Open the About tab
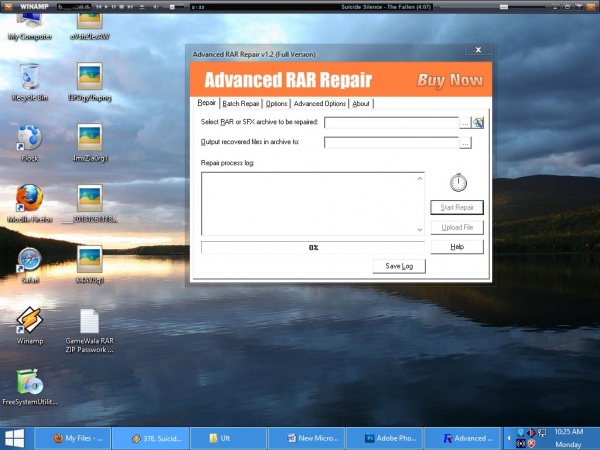Image resolution: width=600 pixels, height=450 pixels. 361,104
